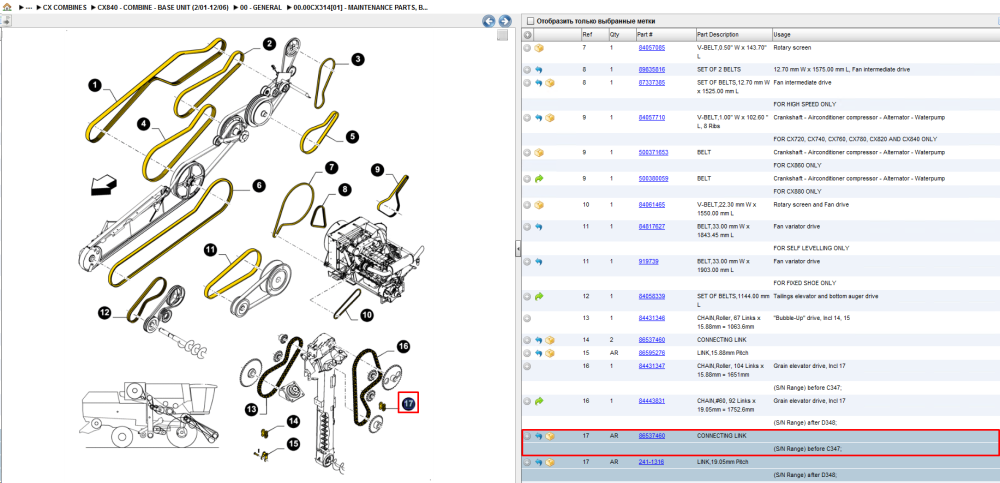Click blue arrow on SET OF 2 BELTS row
The height and width of the screenshot is (483, 1000).
point(539,70)
